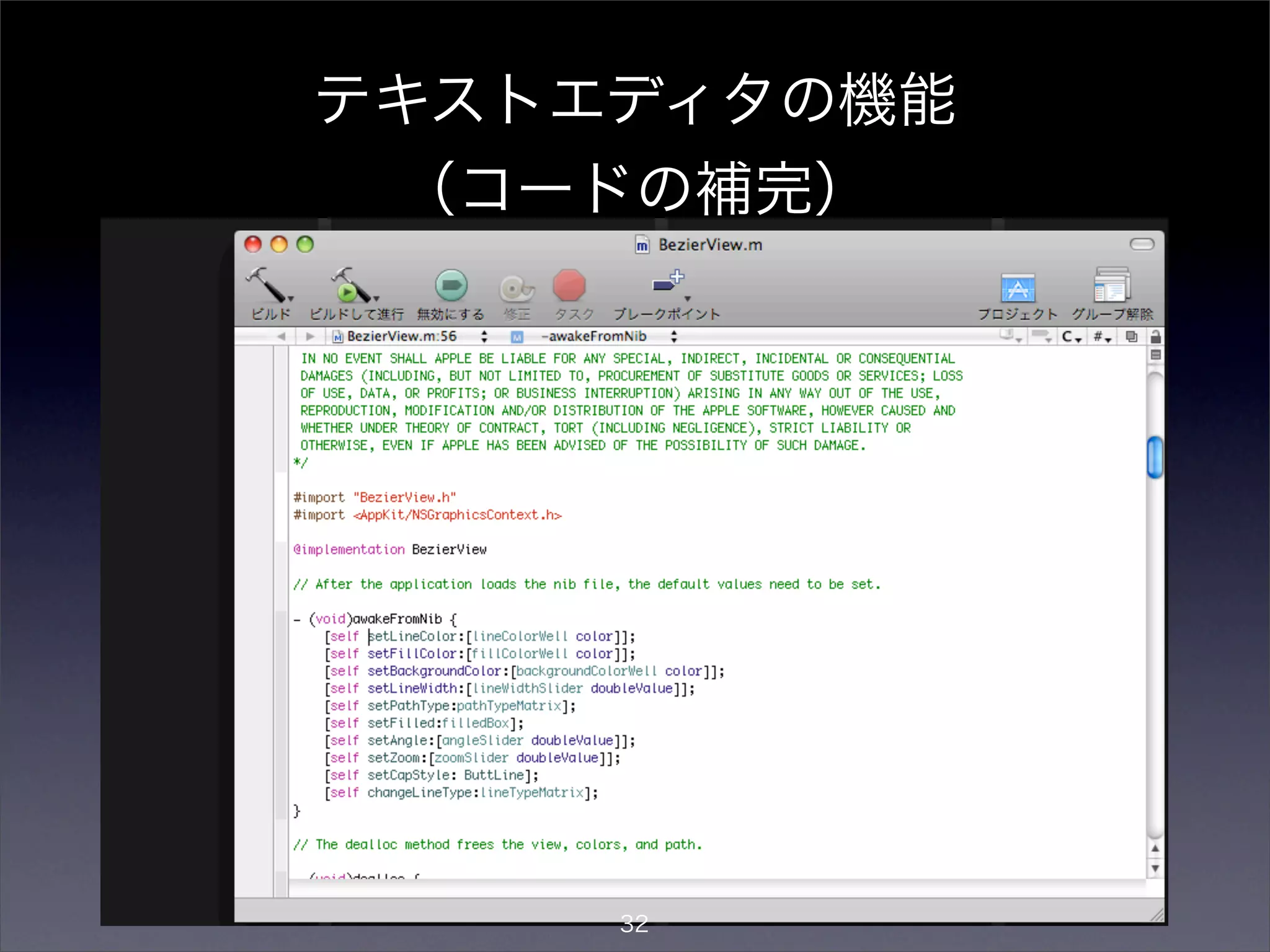Viewport: 1270px width, 952px height.
Task: Open the ビルドして進行 drop-down arrow
Action: click(x=376, y=299)
